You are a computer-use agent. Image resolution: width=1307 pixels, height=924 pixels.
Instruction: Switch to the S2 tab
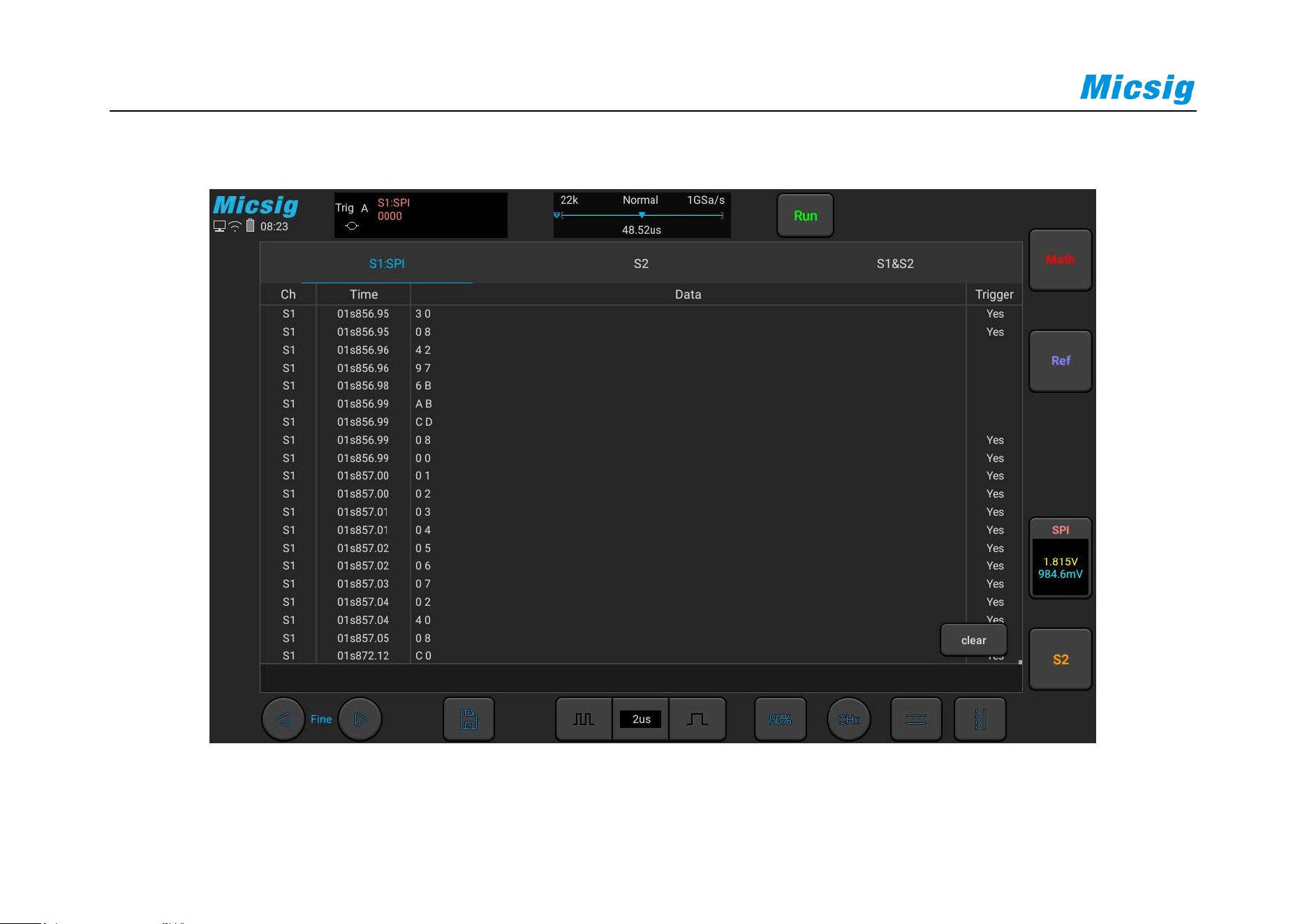641,264
